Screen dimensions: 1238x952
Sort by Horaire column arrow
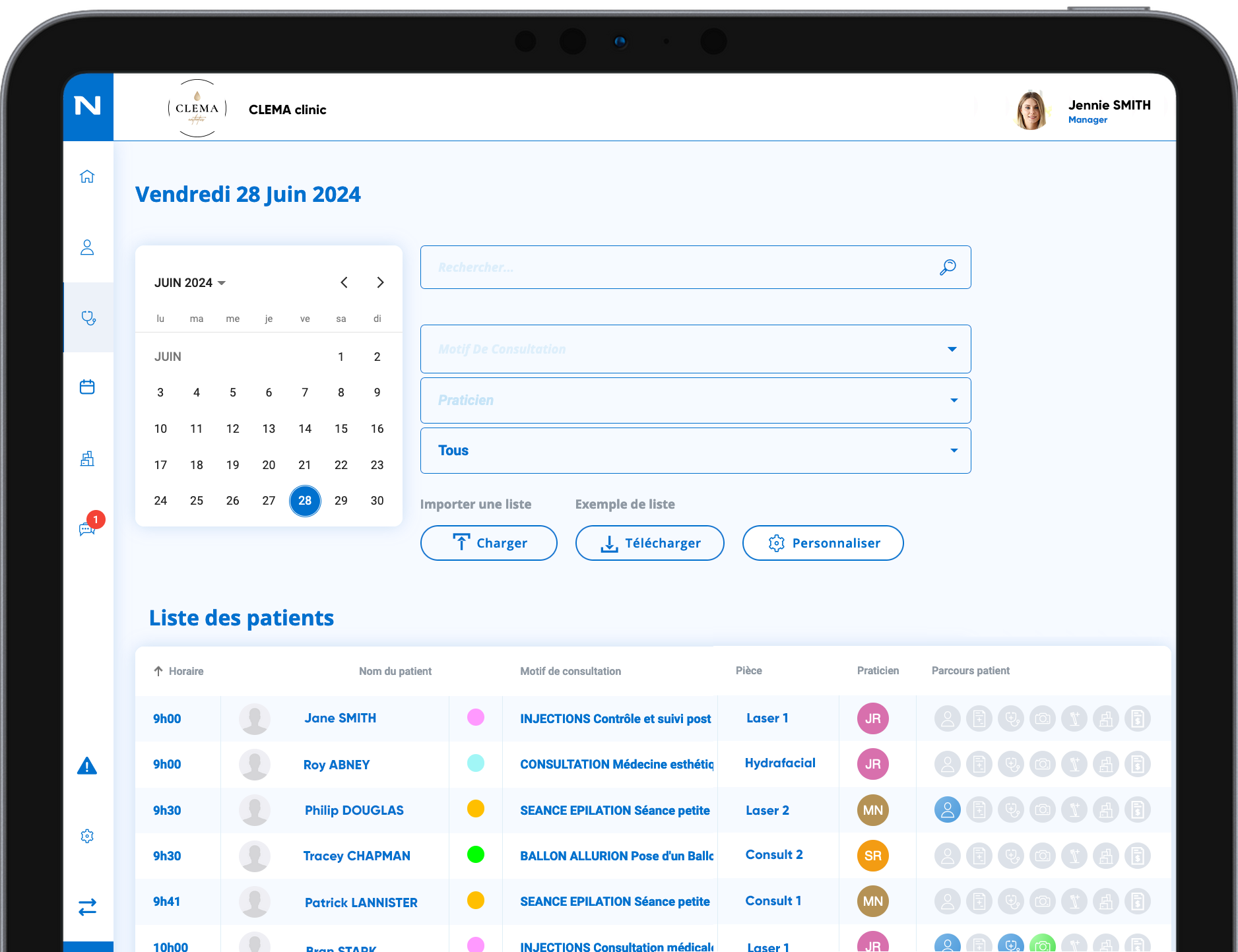click(158, 671)
